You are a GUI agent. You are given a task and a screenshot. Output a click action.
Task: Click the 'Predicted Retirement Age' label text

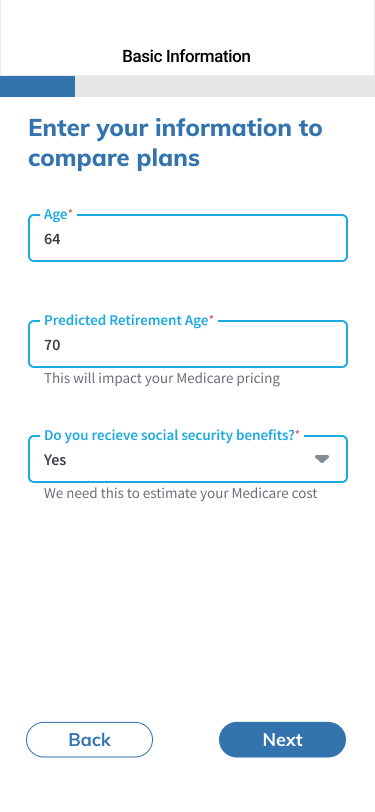coord(126,320)
